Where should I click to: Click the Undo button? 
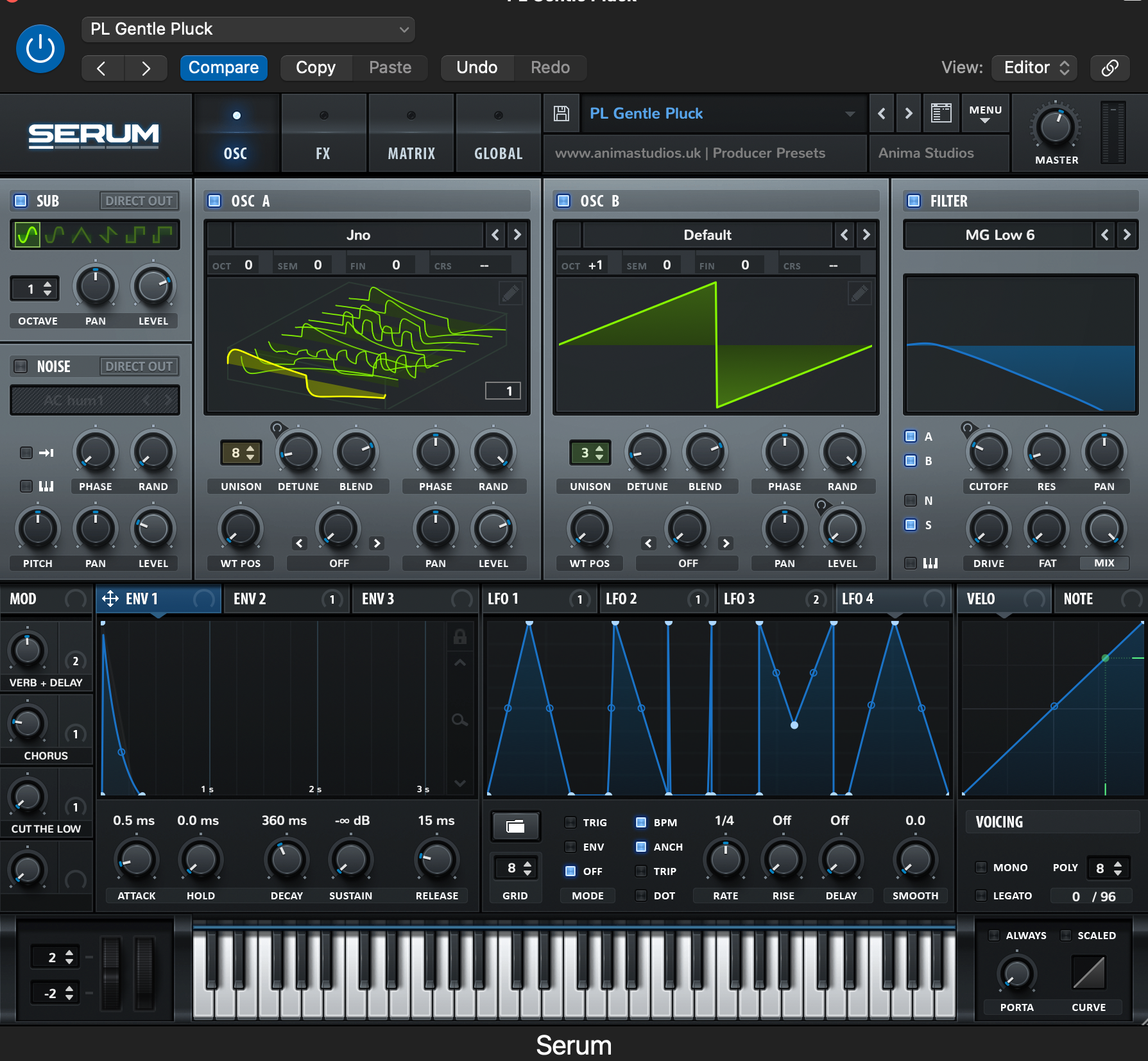coord(477,68)
